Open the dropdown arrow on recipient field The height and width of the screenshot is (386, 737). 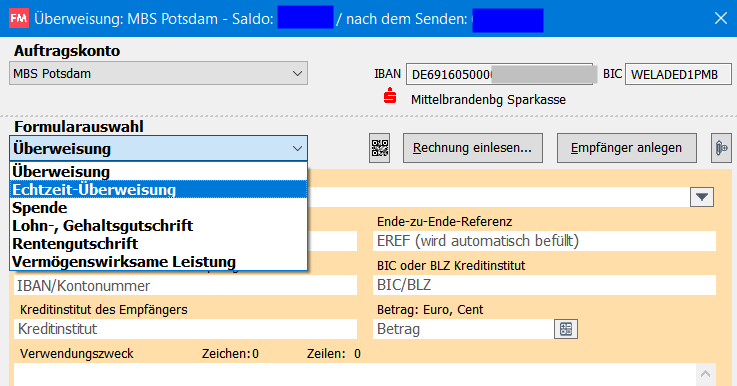point(702,197)
